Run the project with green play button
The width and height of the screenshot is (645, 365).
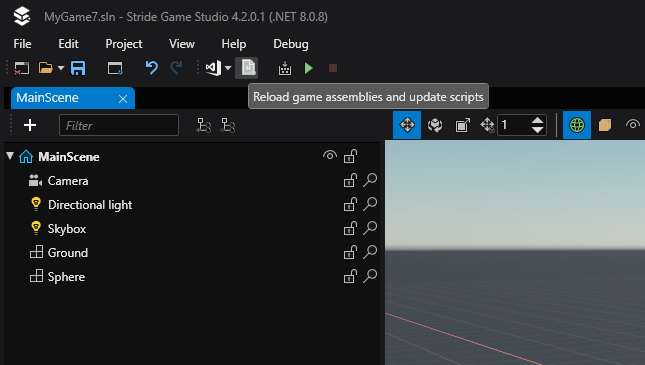[309, 68]
